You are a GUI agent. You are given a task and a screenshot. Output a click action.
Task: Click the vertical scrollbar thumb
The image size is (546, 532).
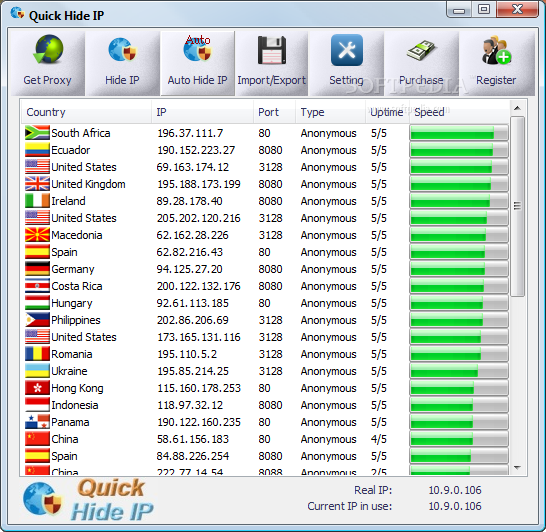[x=517, y=206]
